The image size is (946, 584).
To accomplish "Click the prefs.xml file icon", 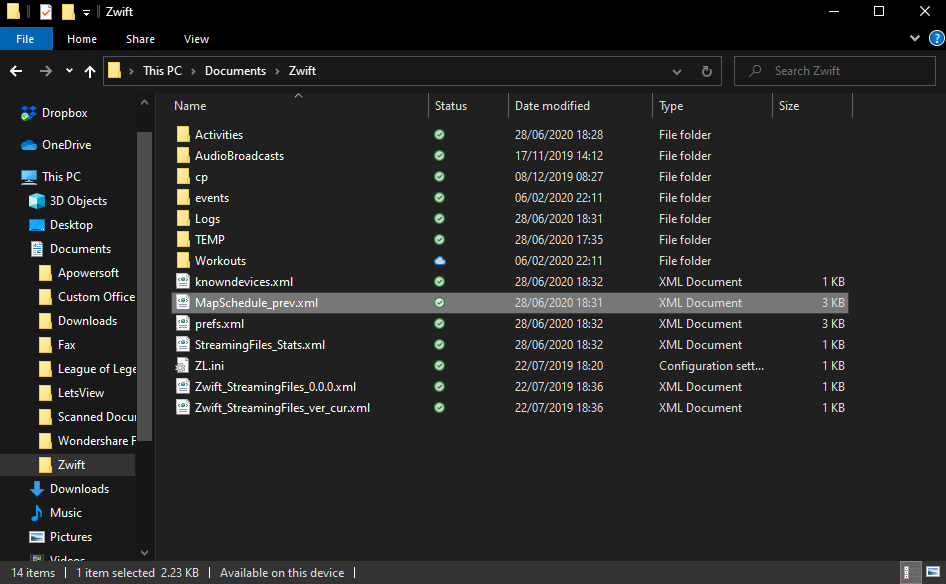I will click(183, 323).
